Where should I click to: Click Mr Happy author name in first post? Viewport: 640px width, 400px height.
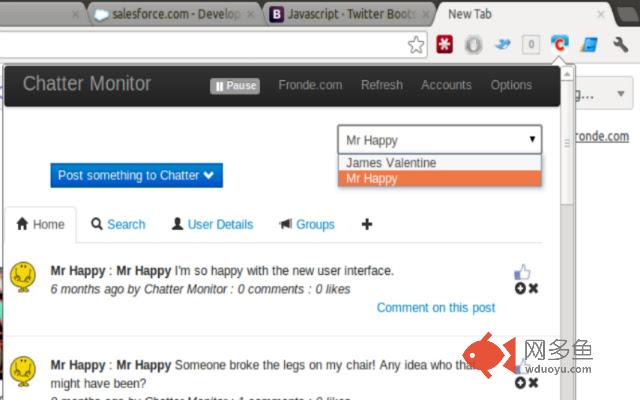click(78, 271)
